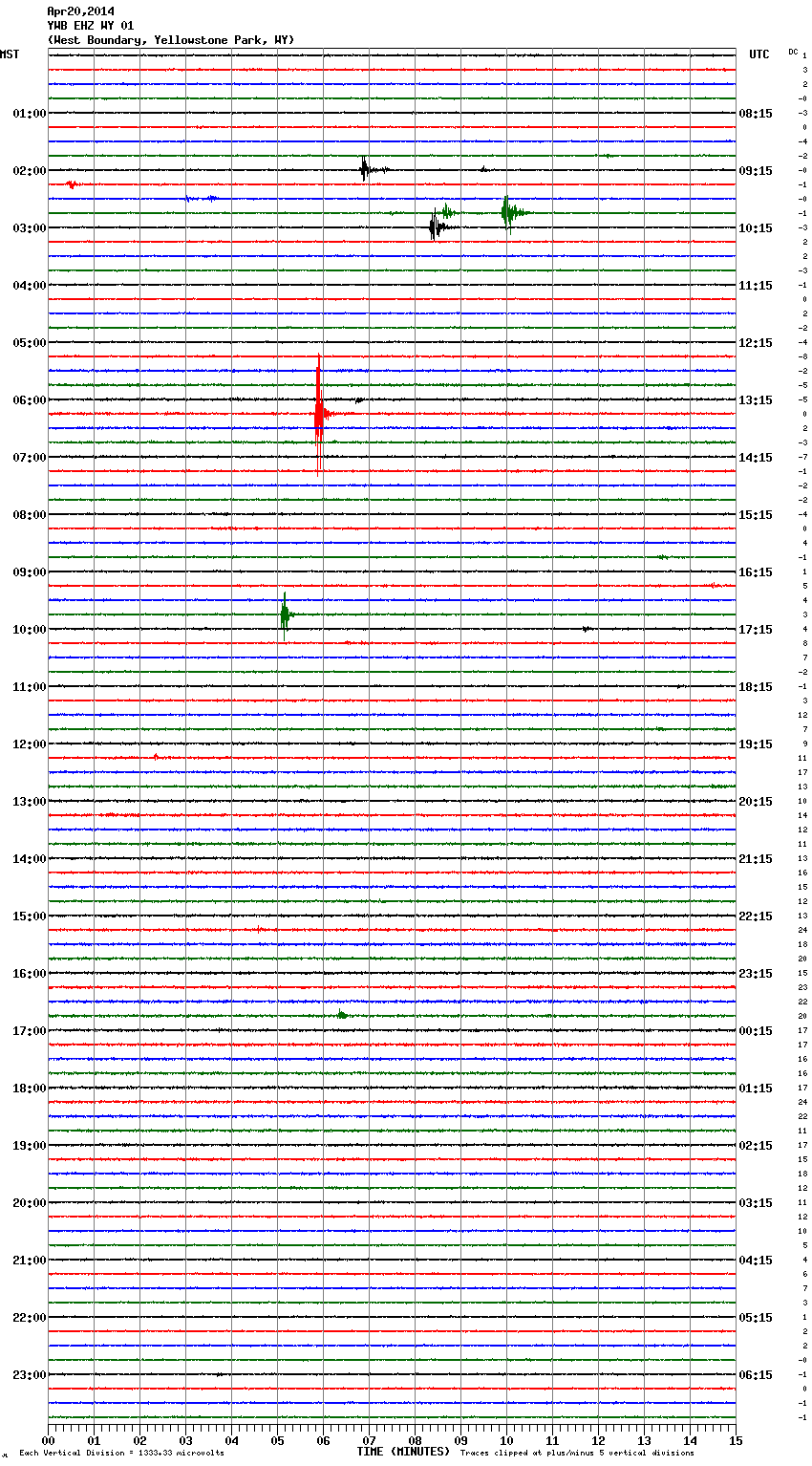Click the 13:15 UTC time label
This screenshot has width=812, height=1466.
click(756, 399)
